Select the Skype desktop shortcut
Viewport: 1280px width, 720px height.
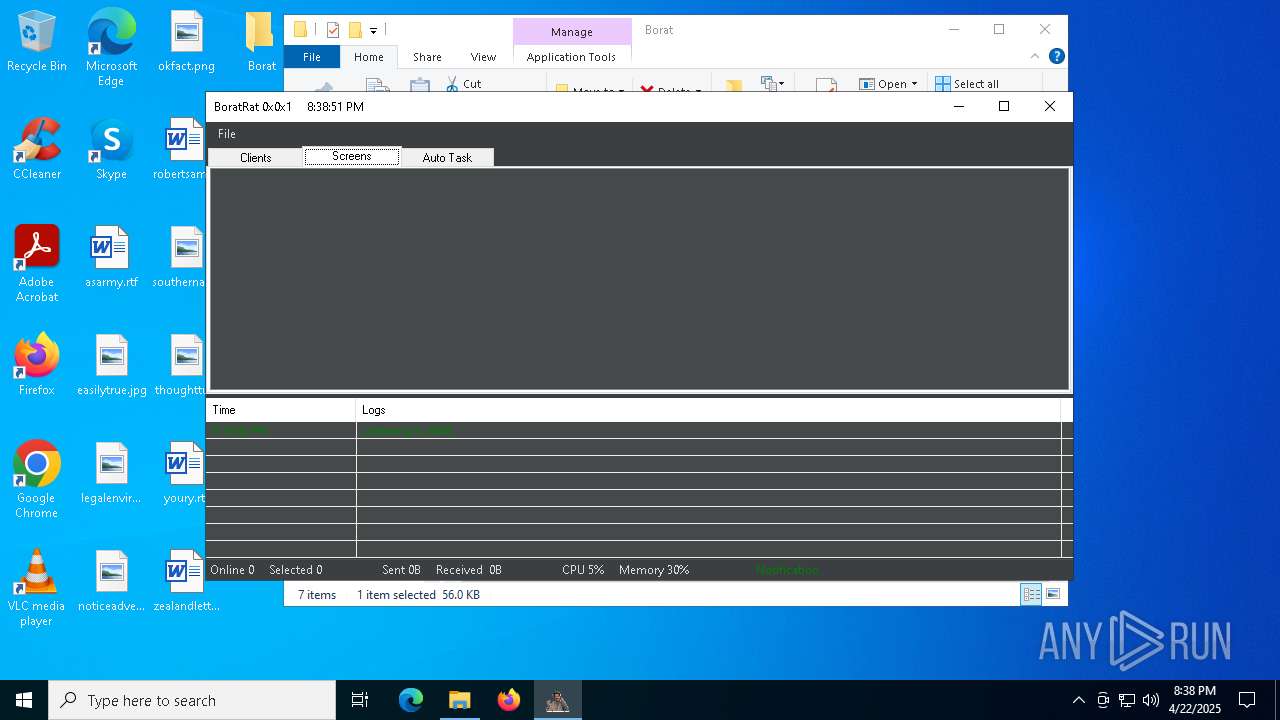click(111, 150)
